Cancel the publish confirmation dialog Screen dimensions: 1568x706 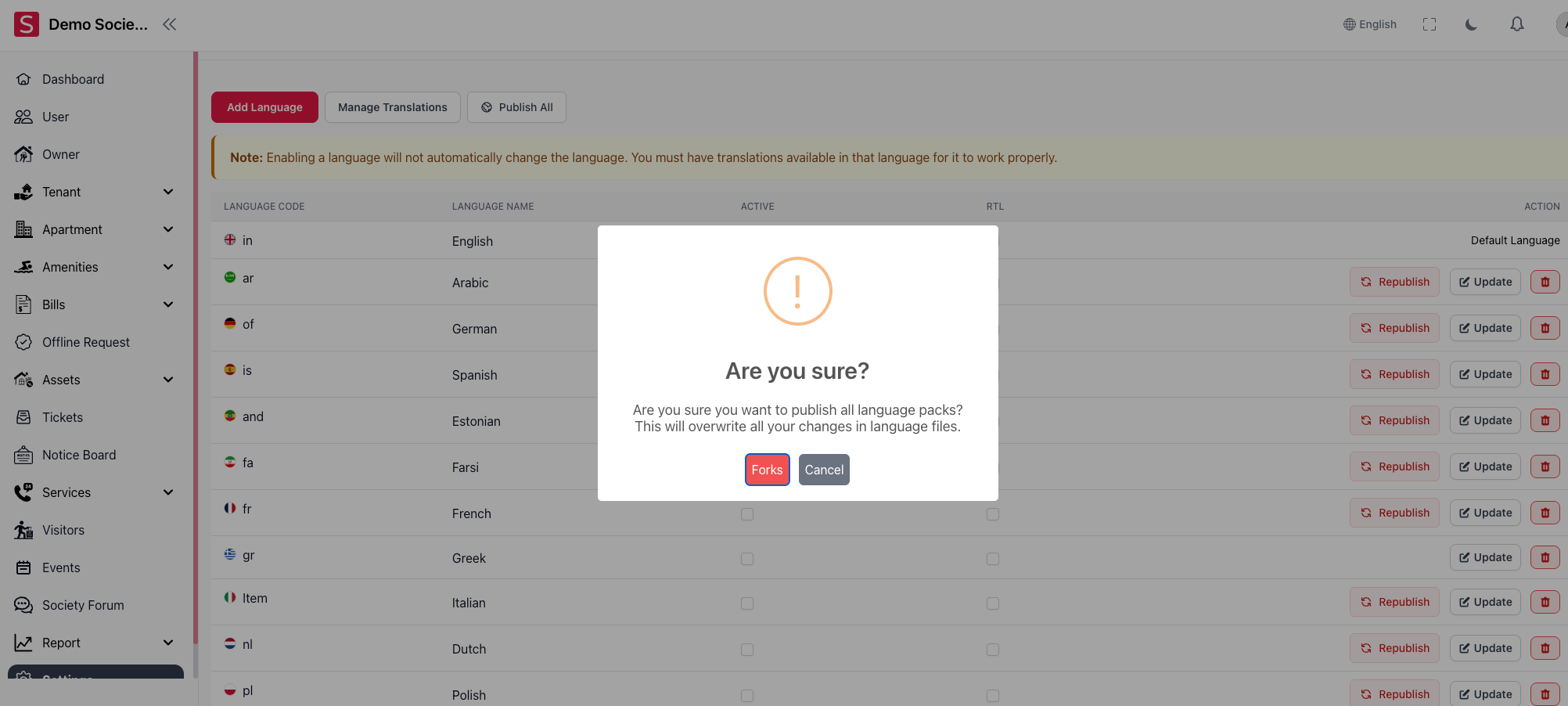coord(824,470)
